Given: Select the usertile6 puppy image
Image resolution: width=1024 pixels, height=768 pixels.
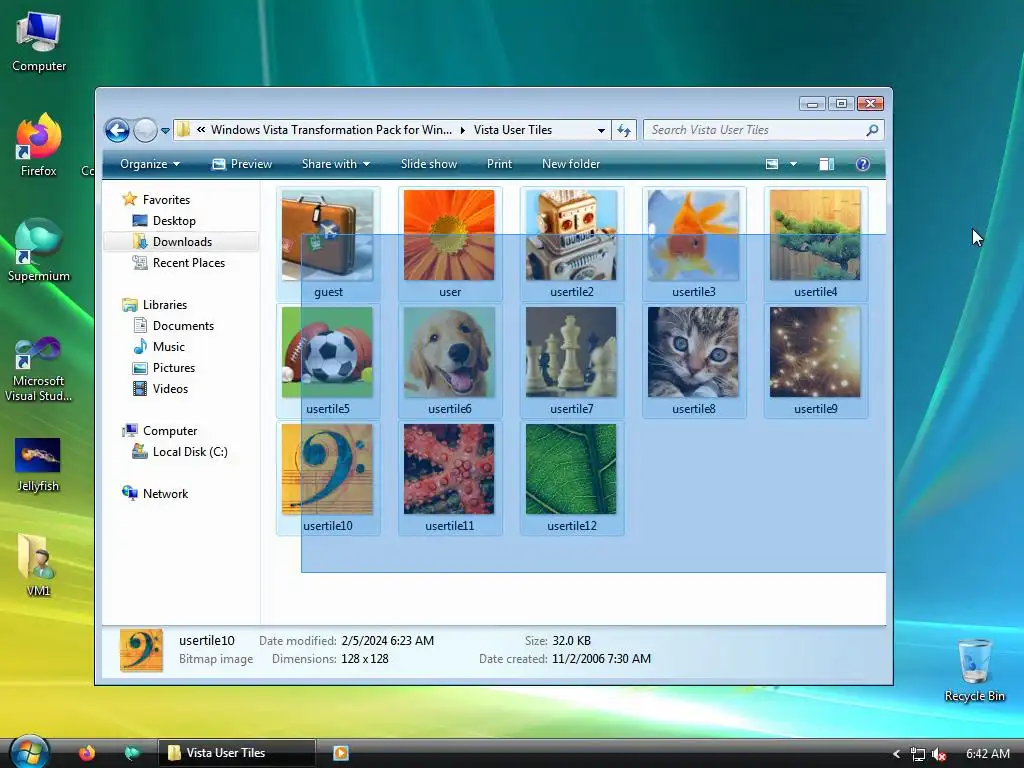Looking at the screenshot, I should tap(449, 353).
